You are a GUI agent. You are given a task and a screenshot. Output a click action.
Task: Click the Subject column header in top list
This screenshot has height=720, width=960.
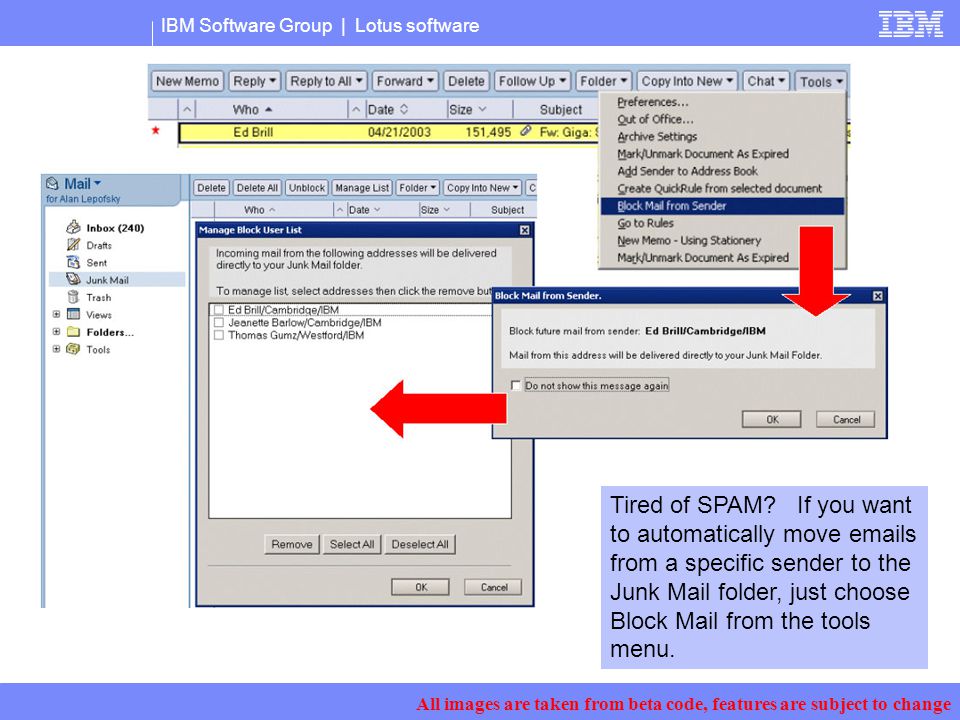(x=561, y=110)
